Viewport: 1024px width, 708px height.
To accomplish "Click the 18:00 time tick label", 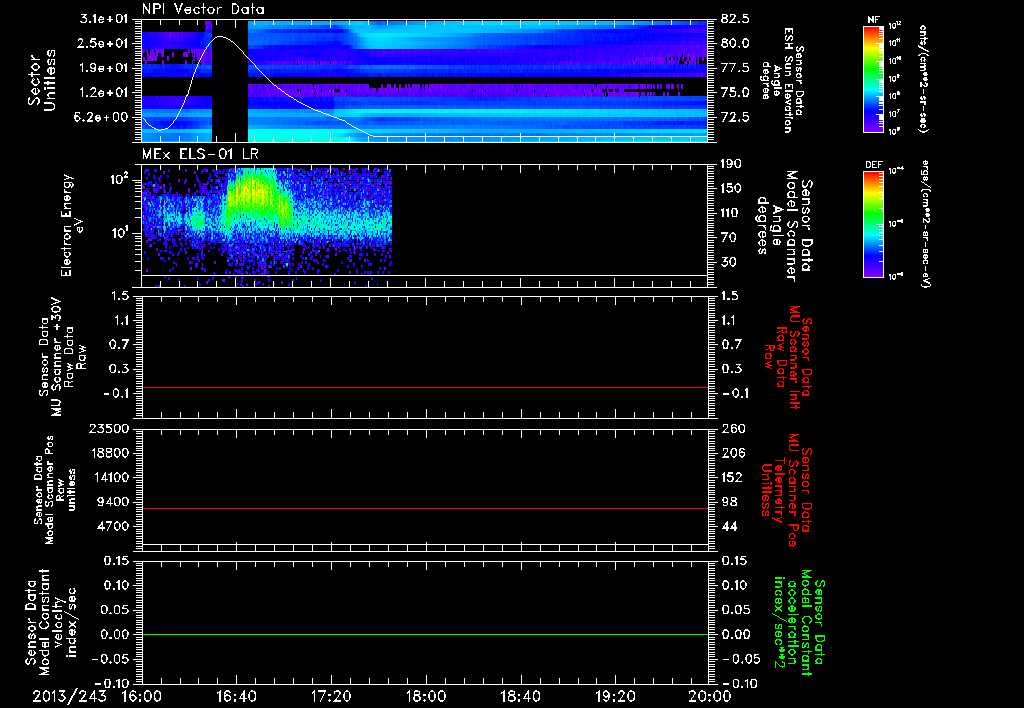I will click(426, 696).
